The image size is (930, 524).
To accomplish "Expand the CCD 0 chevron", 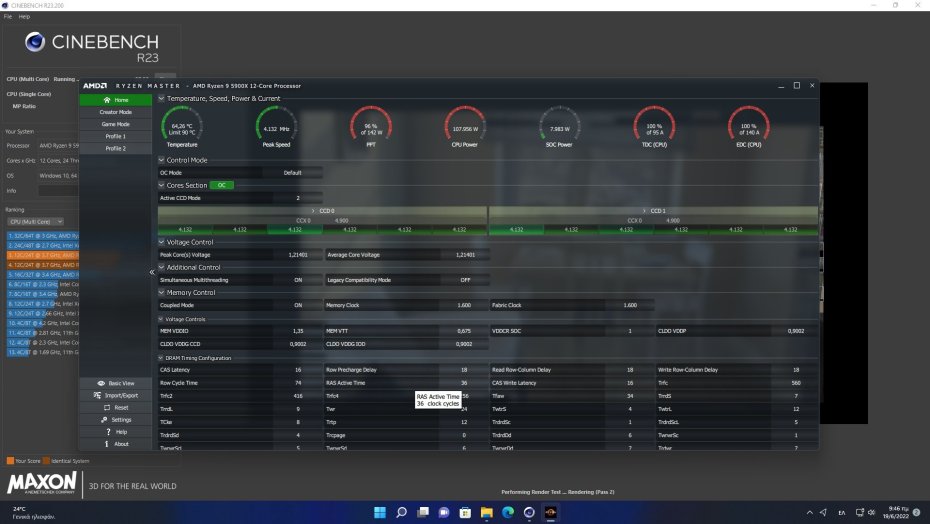I will point(313,211).
